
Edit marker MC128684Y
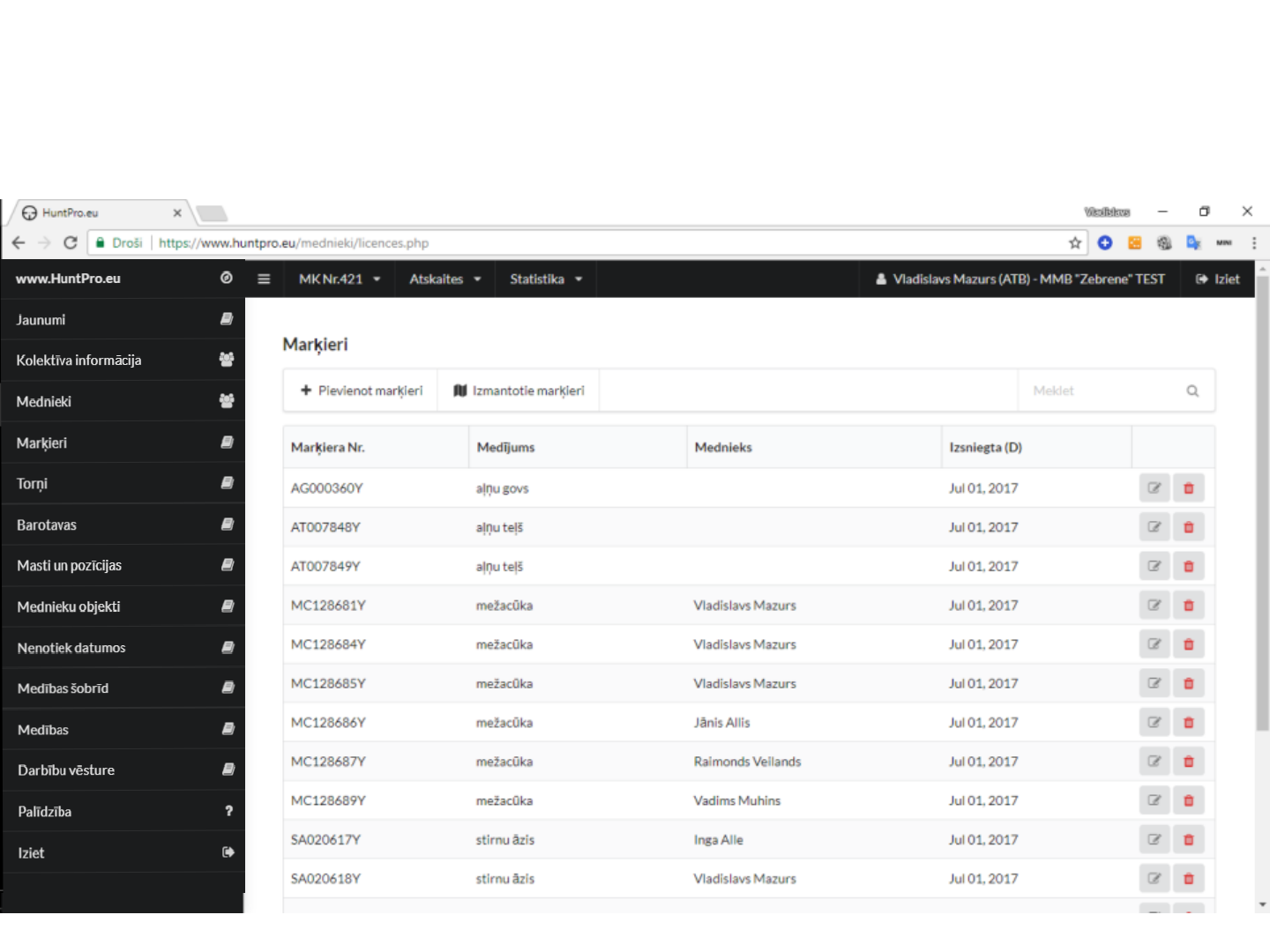pos(1154,644)
